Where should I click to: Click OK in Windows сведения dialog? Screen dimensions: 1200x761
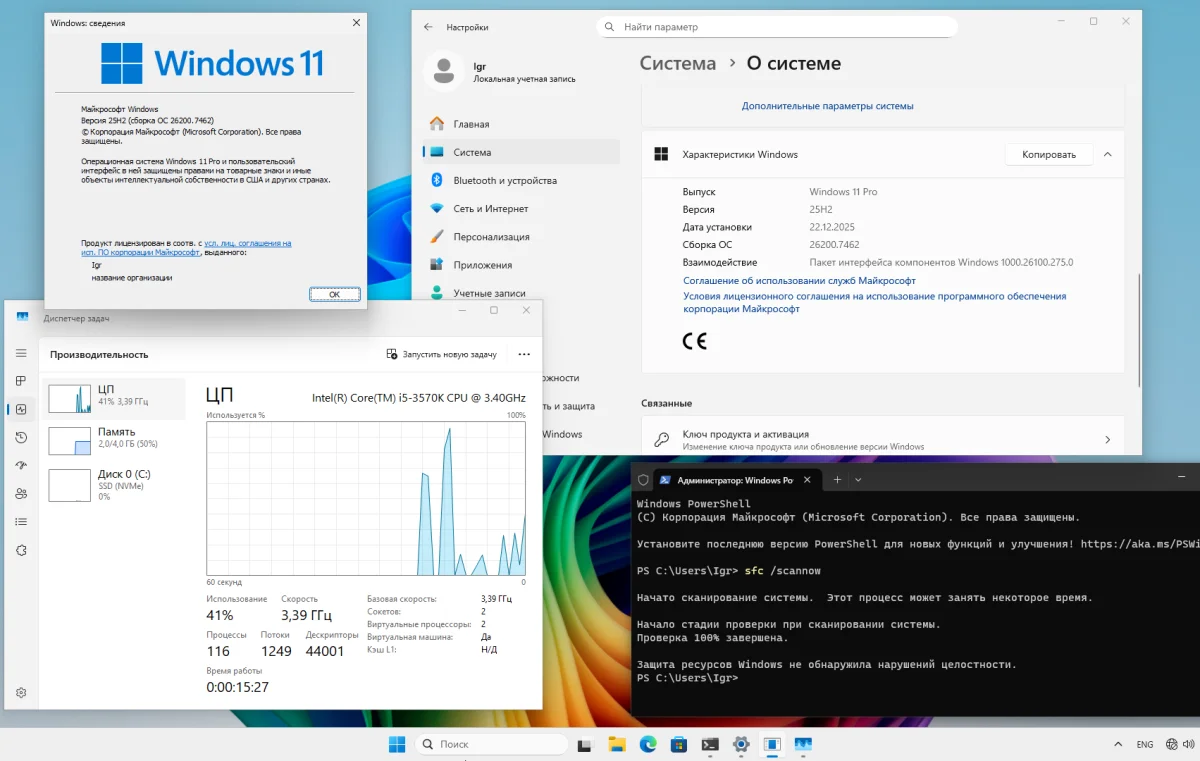334,294
